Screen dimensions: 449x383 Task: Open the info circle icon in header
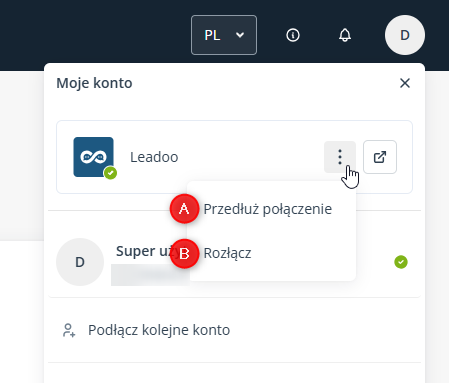[x=293, y=35]
